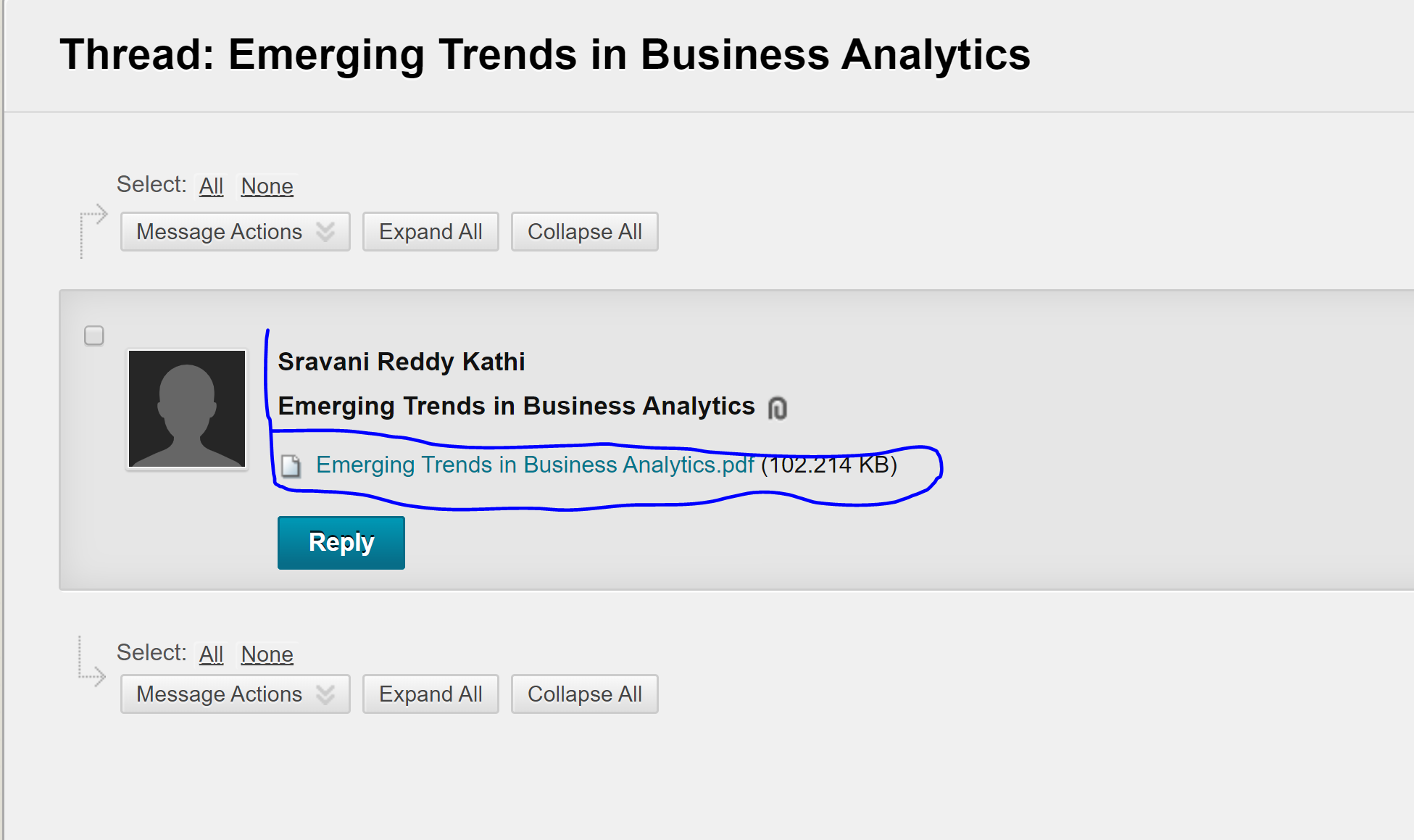Tick the checkbox beside Sravani's post

[94, 336]
